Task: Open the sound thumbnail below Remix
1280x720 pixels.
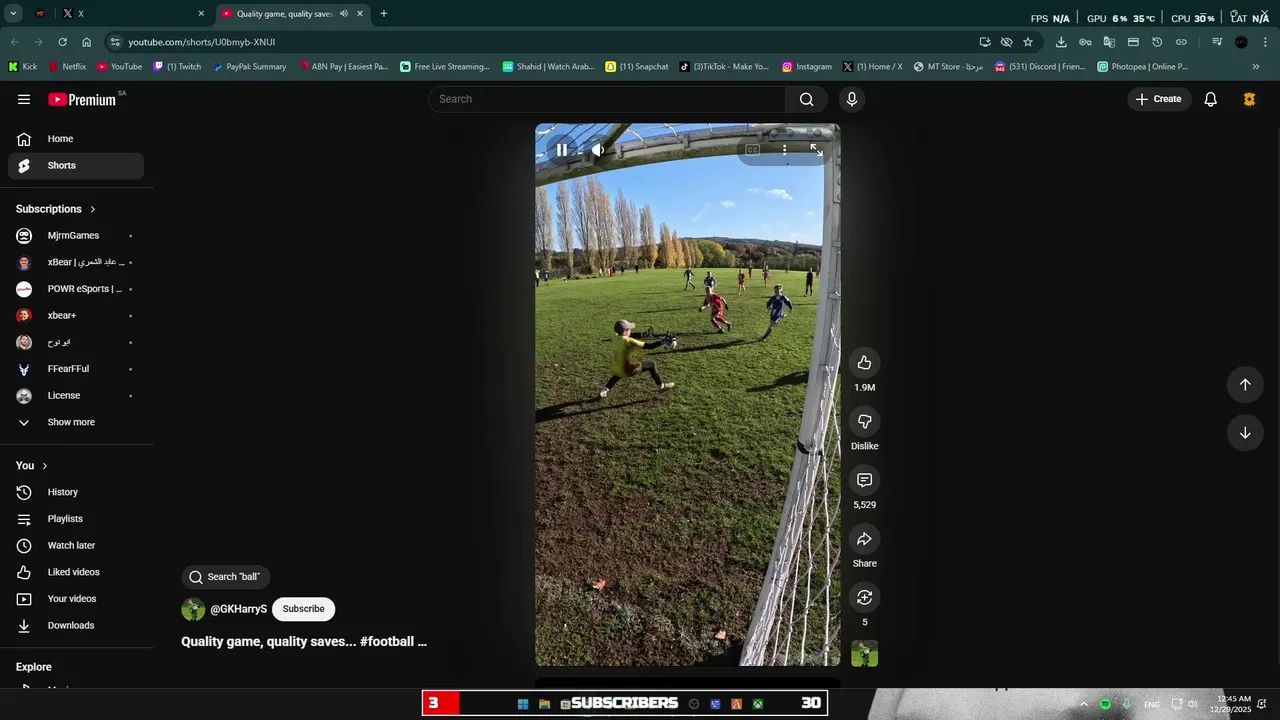Action: click(864, 654)
